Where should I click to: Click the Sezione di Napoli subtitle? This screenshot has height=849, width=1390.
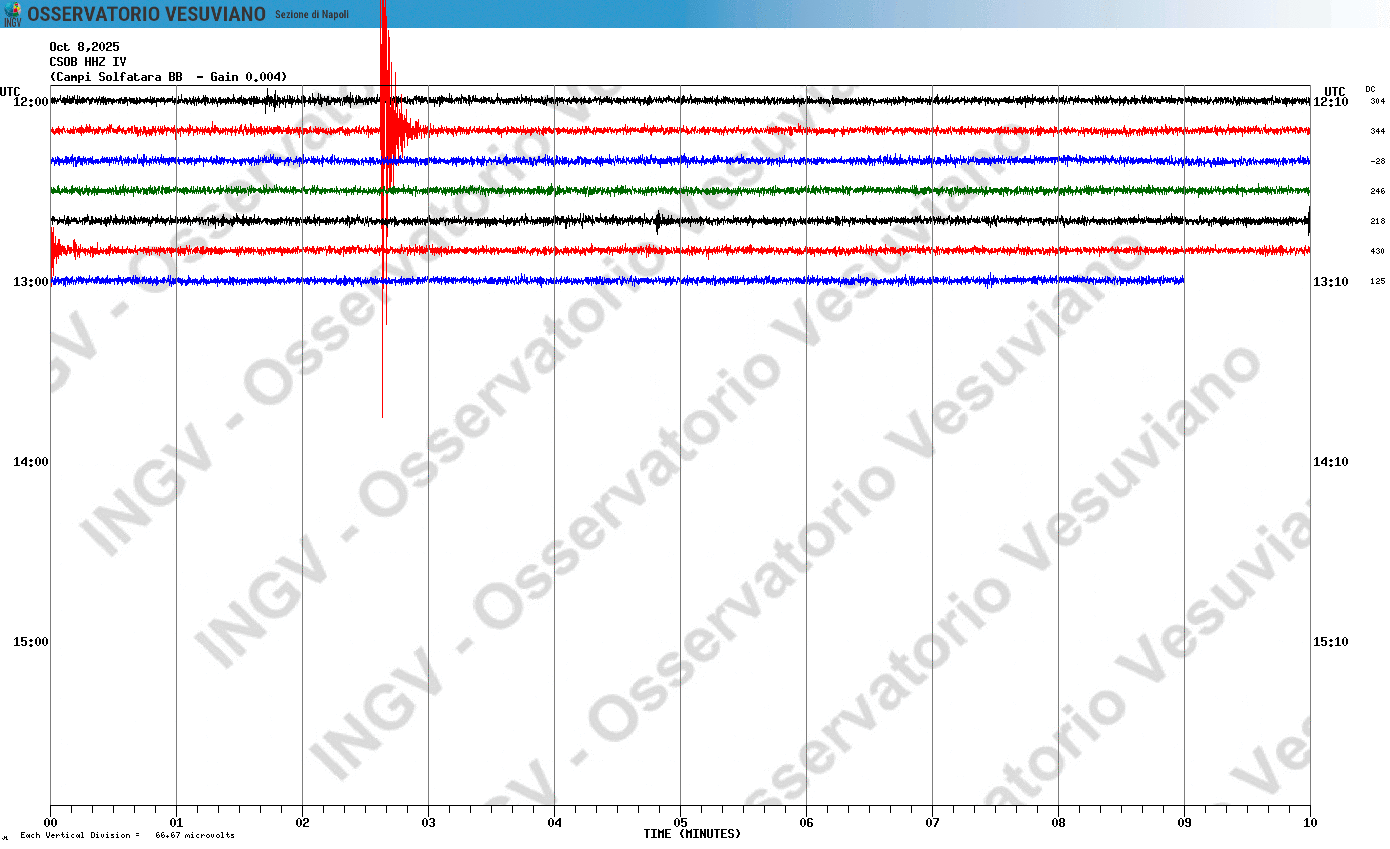coord(312,14)
